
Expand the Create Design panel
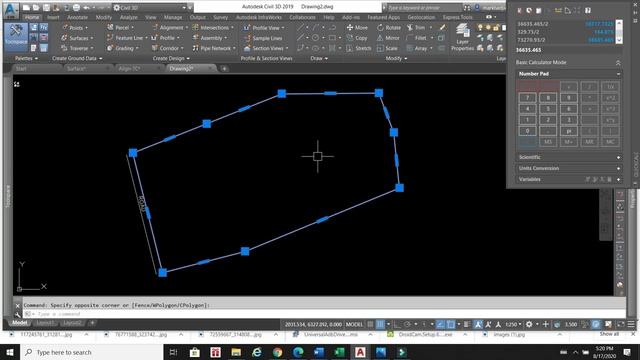(x=171, y=58)
